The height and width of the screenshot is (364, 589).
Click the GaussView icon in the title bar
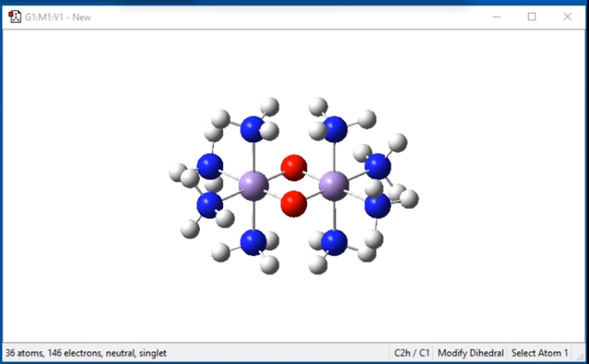(15, 17)
